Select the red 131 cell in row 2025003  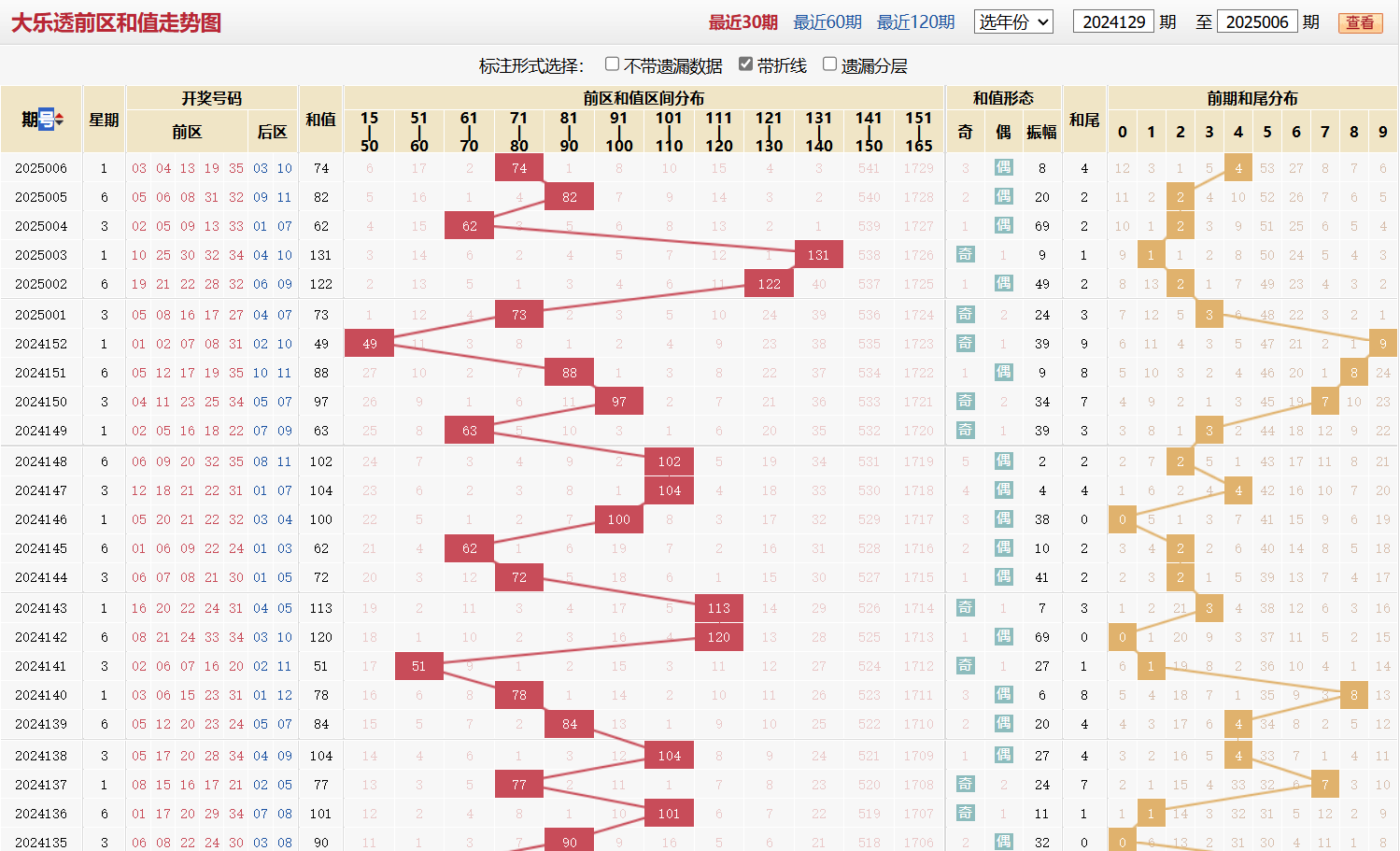(x=819, y=255)
